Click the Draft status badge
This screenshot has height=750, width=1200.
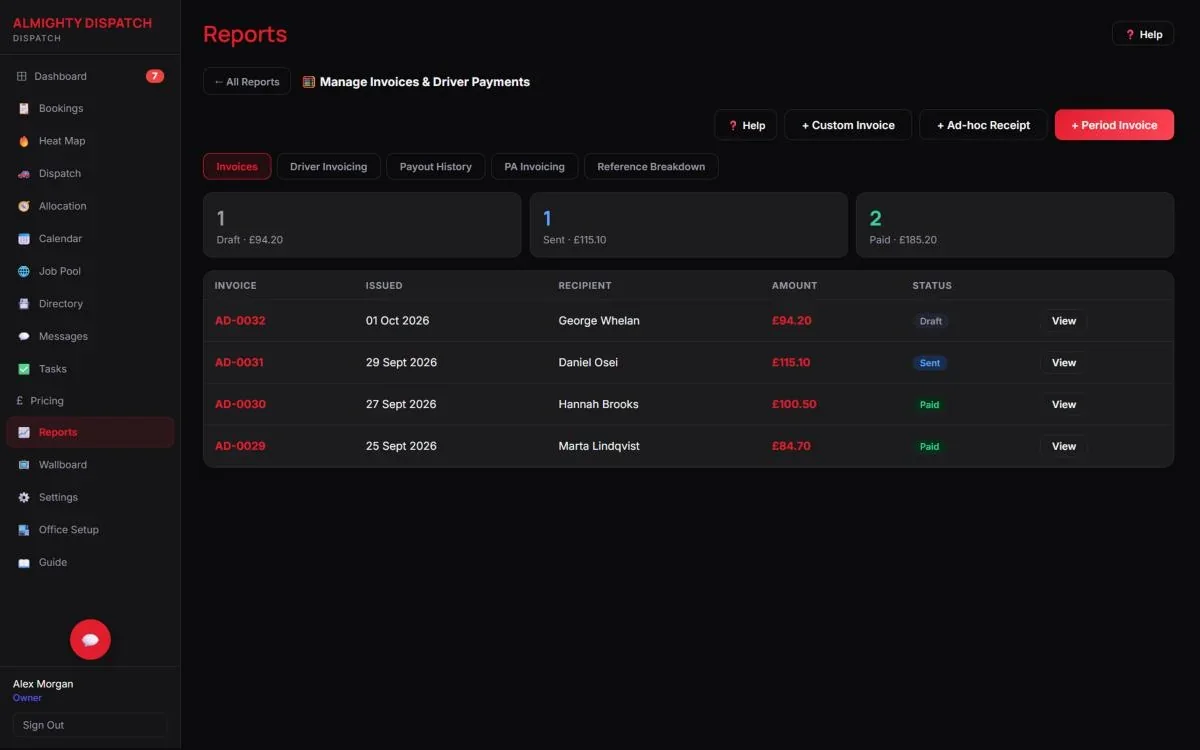coord(931,321)
